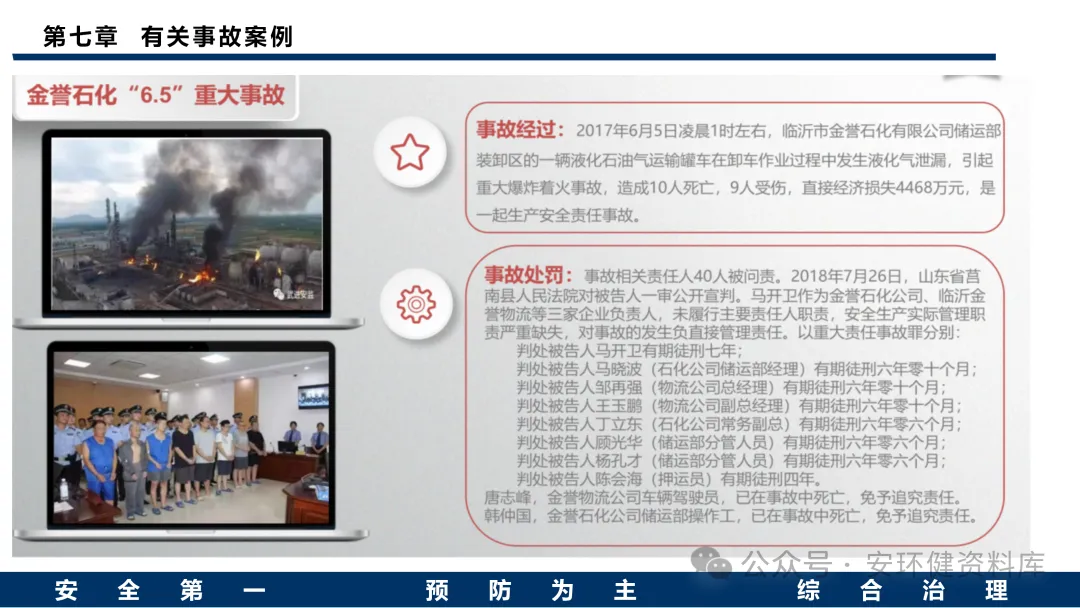Click the red heading 事故处罚
1080x608 pixels.
(x=528, y=275)
